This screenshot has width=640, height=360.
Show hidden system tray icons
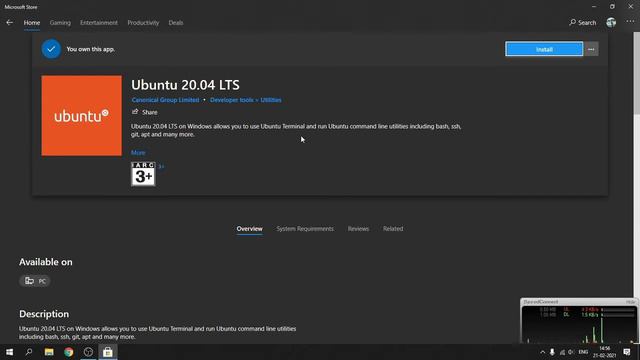click(x=542, y=352)
